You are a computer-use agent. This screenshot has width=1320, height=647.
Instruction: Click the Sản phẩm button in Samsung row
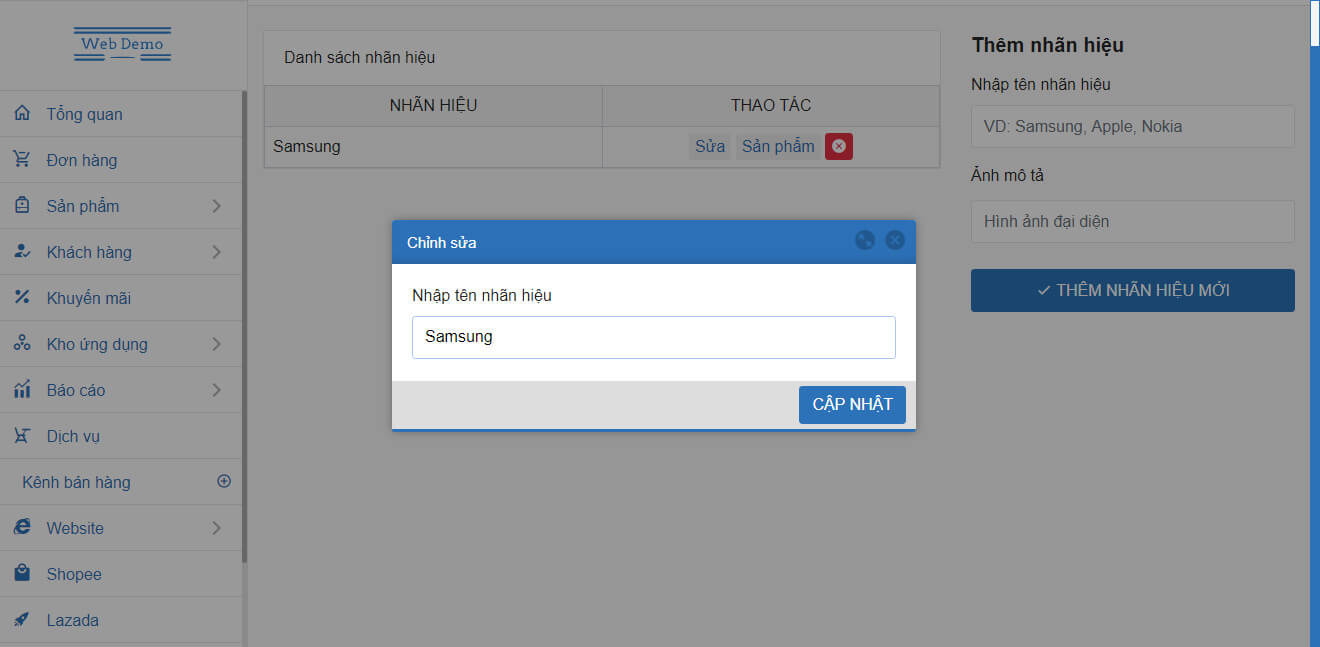click(x=778, y=146)
